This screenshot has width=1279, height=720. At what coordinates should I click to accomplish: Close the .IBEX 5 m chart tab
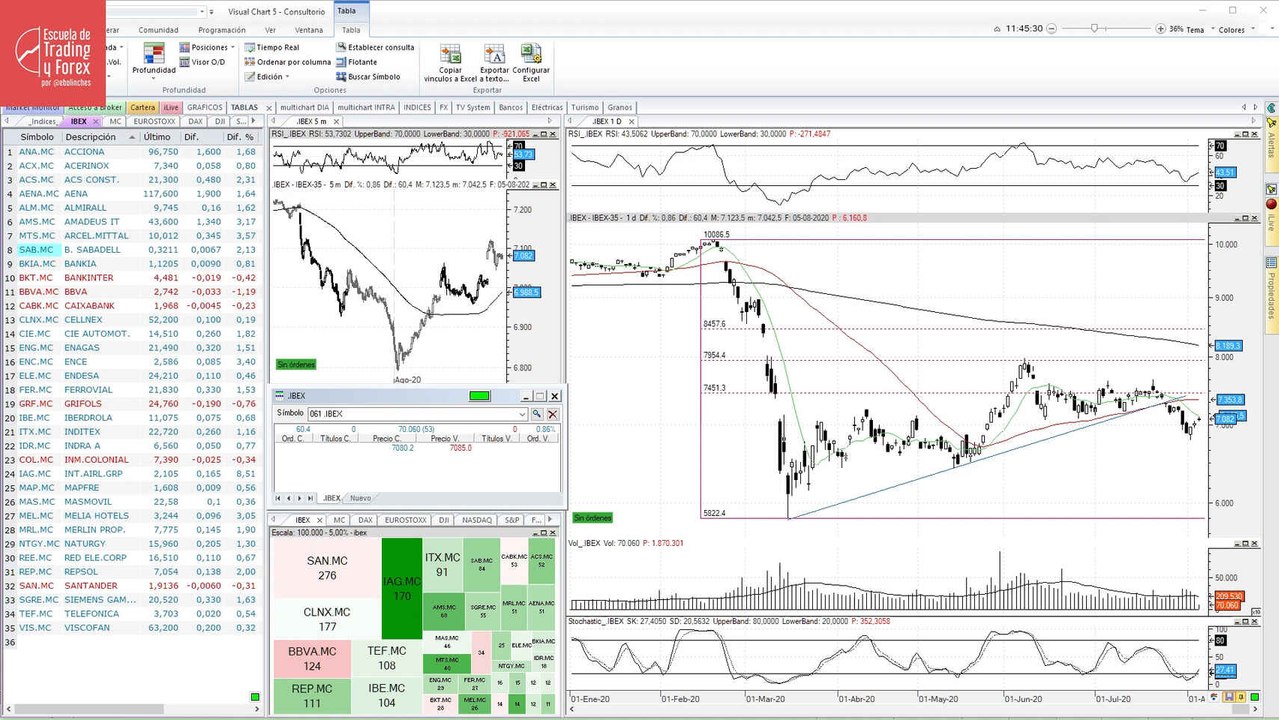coord(338,121)
